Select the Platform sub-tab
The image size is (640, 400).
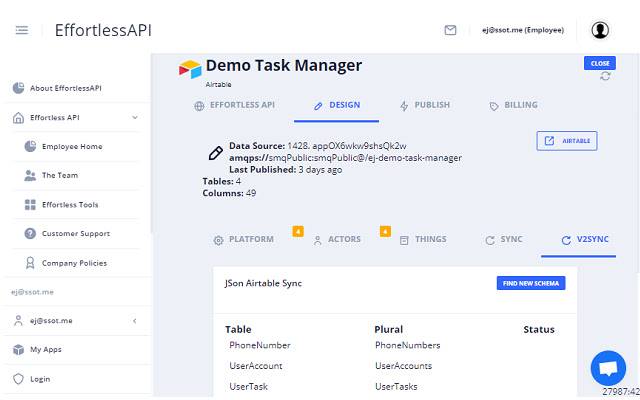(x=243, y=240)
